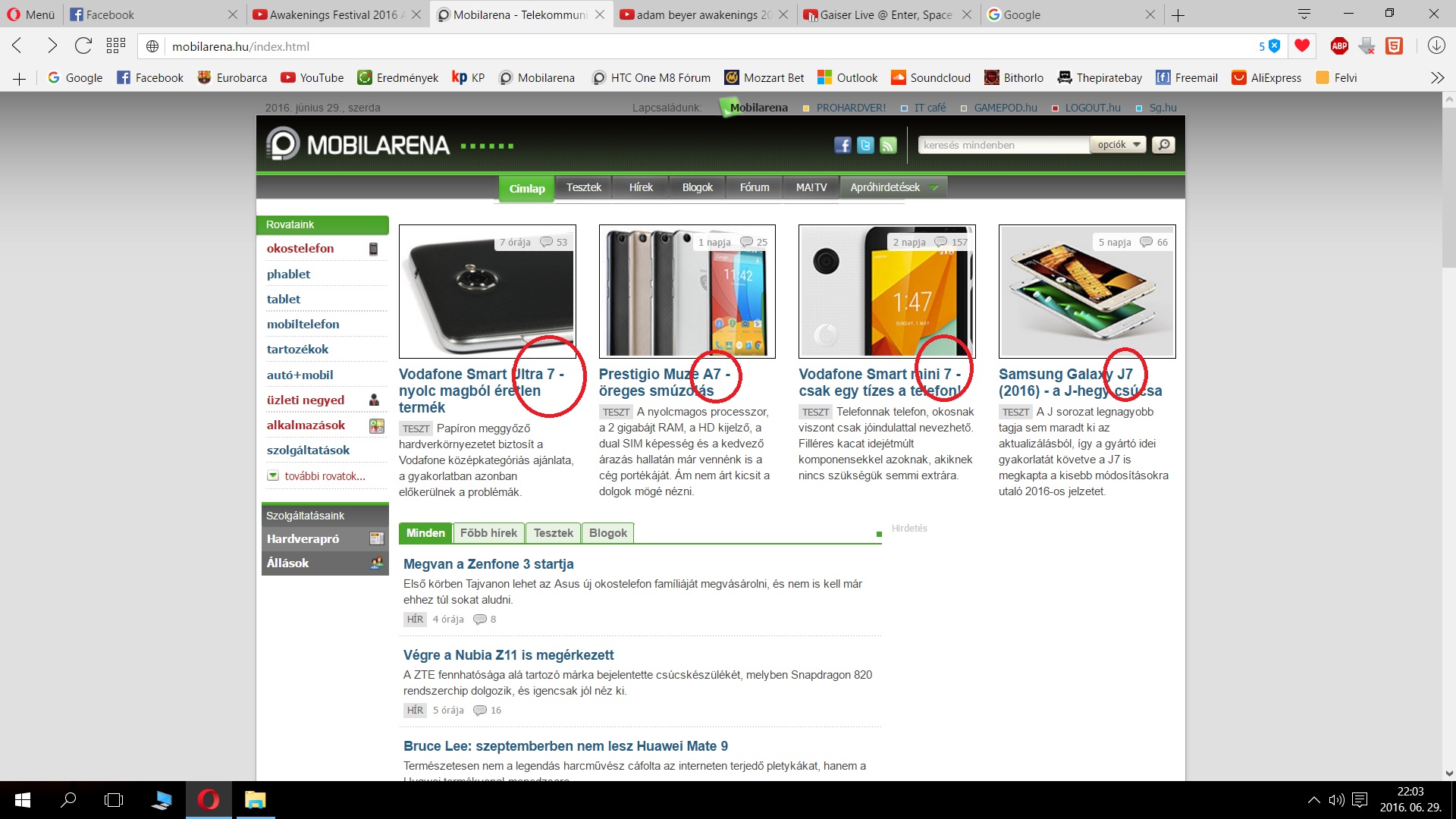Click the Mobilarena Facebook icon
Viewport: 1456px width, 819px height.
843,145
